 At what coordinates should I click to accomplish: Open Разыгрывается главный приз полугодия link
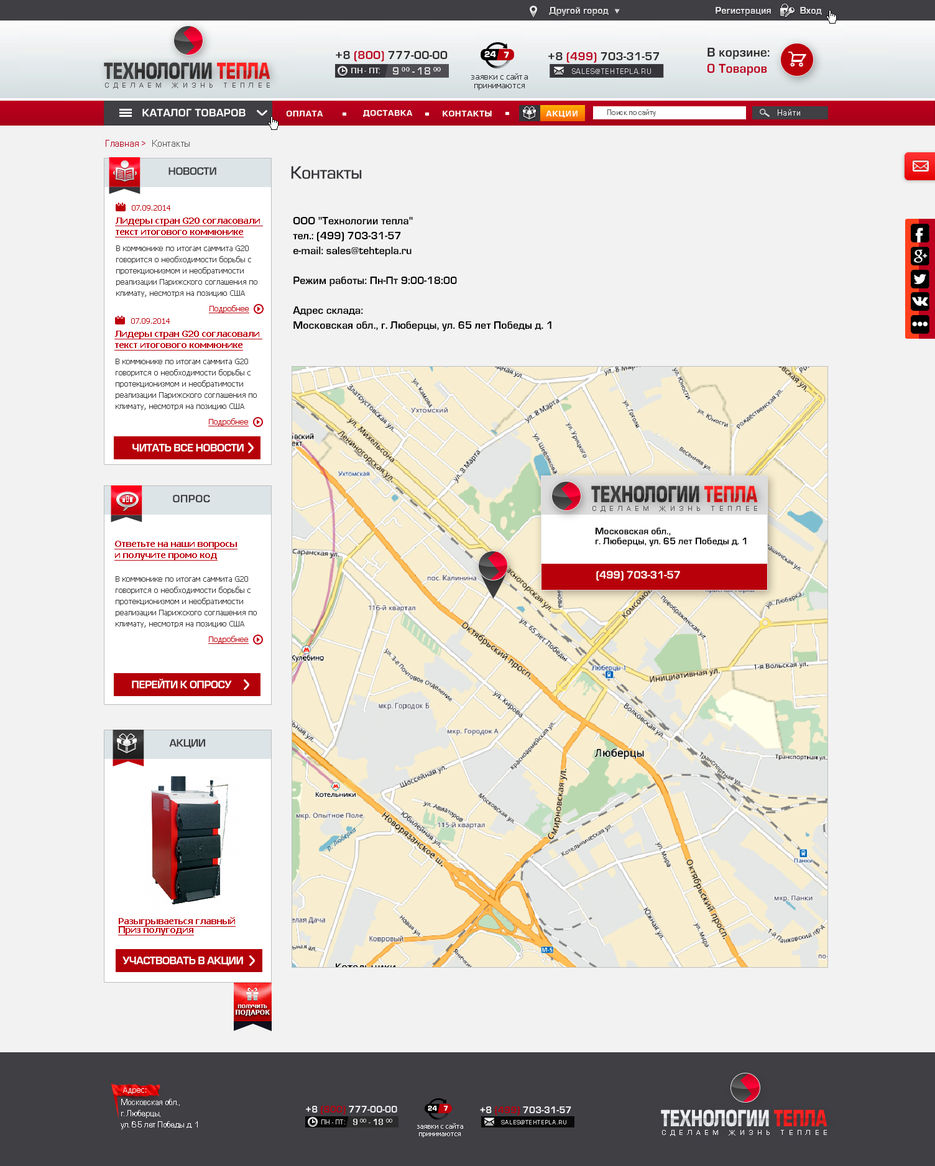point(176,925)
